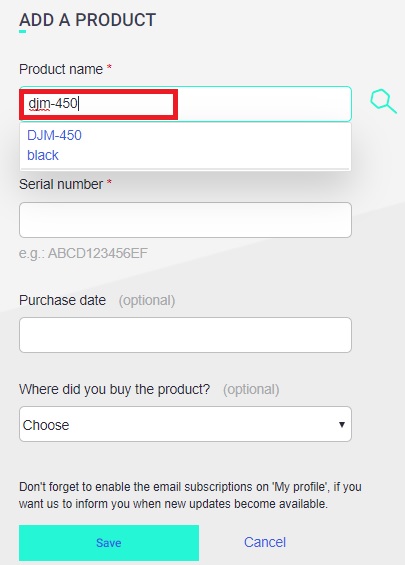Click the 'Where did you buy the product?' label
This screenshot has height=565, width=405.
click(115, 390)
